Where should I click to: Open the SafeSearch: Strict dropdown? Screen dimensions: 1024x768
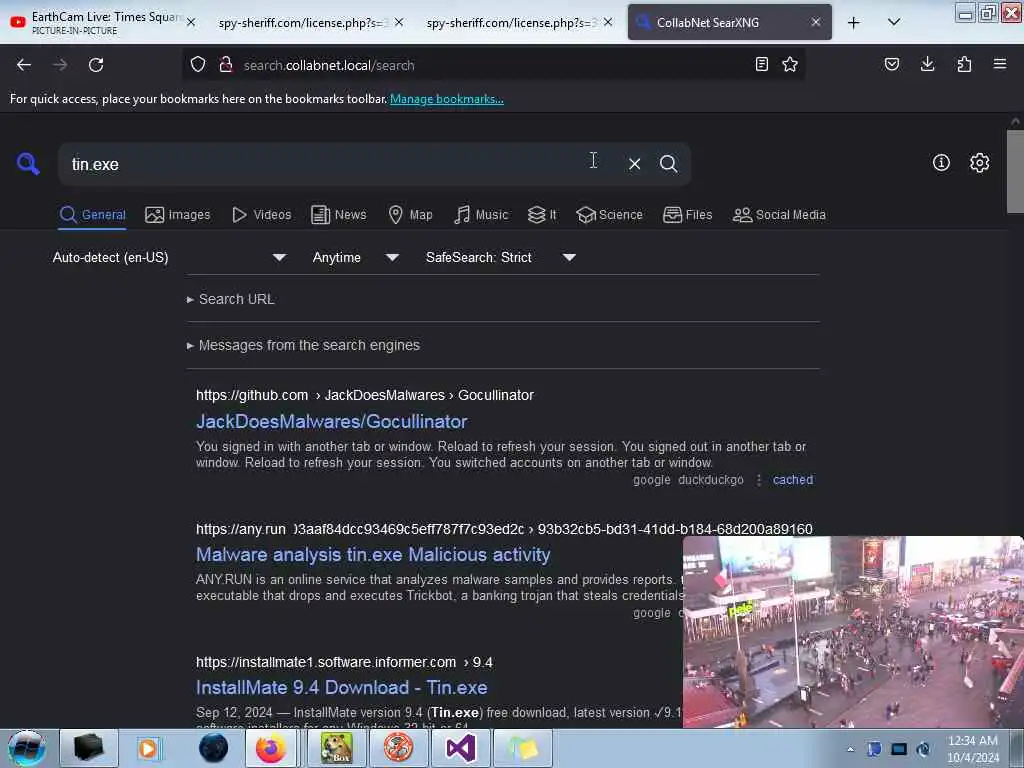point(500,257)
